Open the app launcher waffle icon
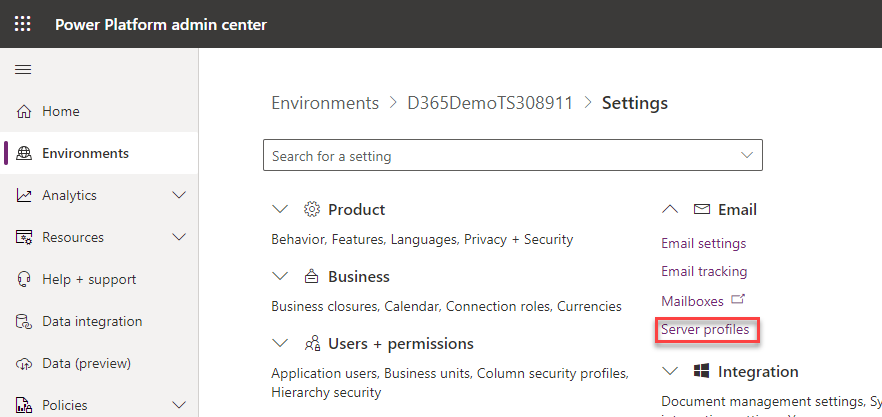This screenshot has height=417, width=882. click(x=22, y=24)
